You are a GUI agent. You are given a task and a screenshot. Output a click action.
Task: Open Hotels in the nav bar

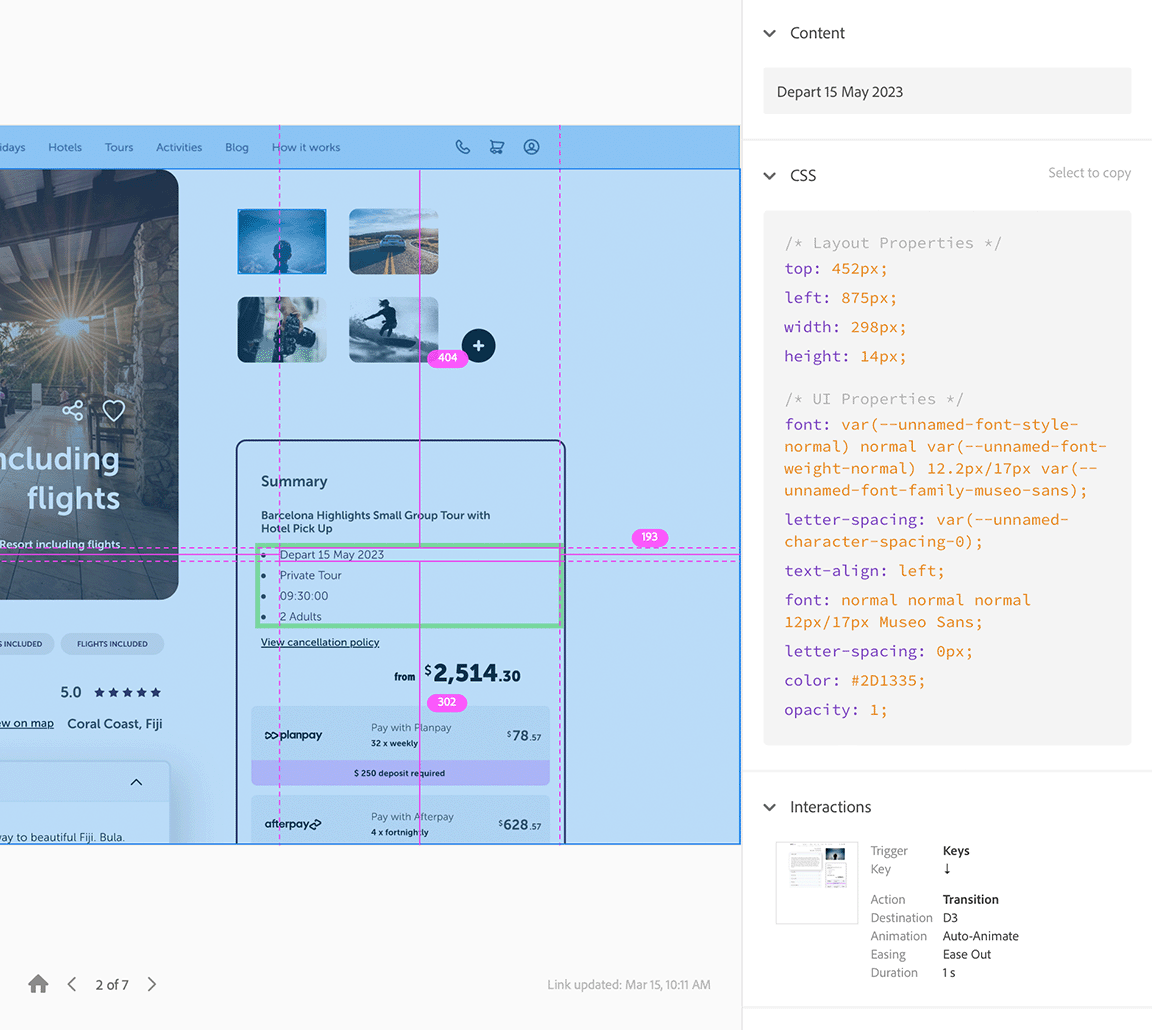(x=65, y=147)
